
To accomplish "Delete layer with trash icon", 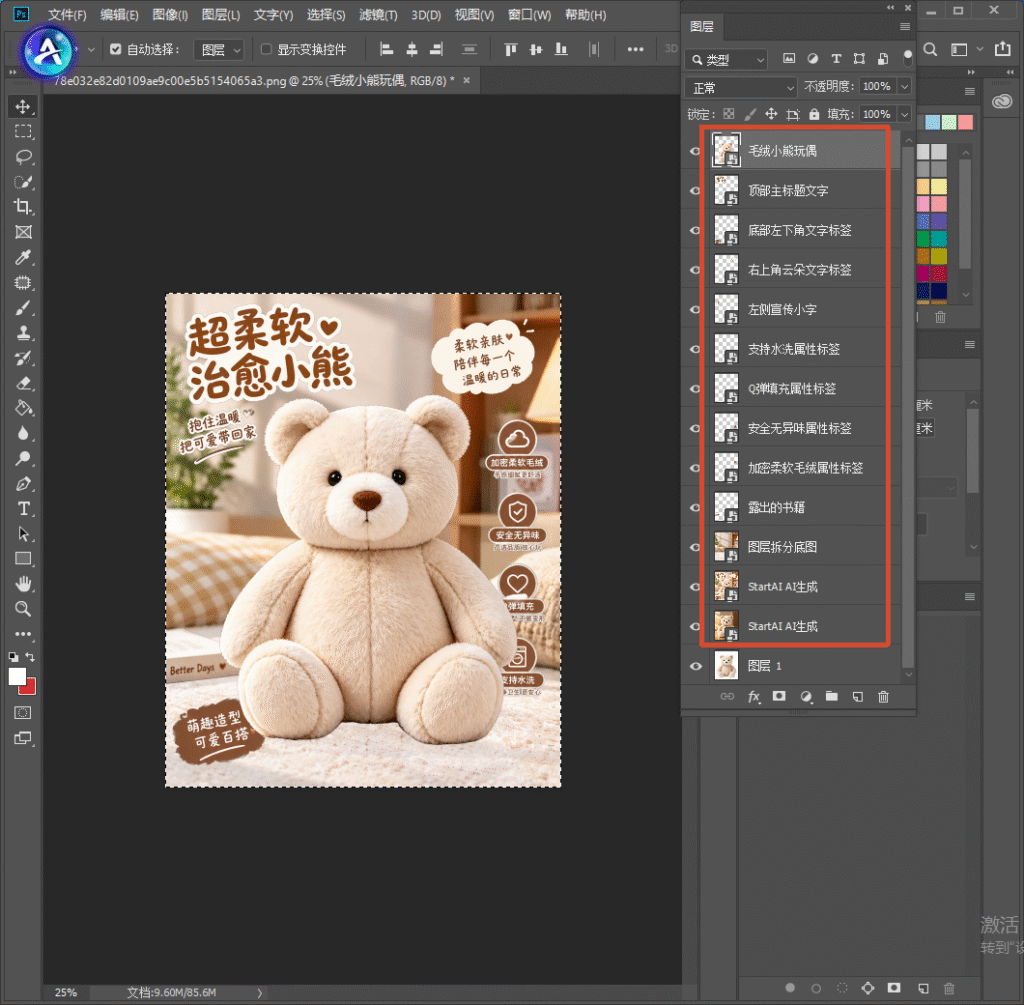I will click(884, 697).
